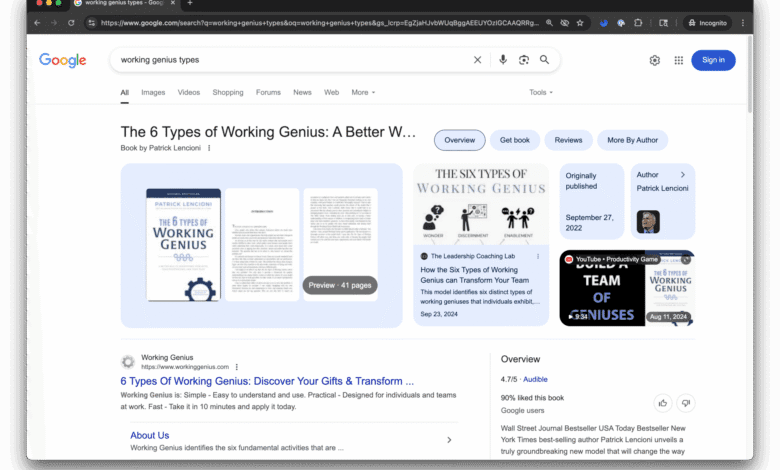Click thumbs up for this book

click(x=663, y=403)
